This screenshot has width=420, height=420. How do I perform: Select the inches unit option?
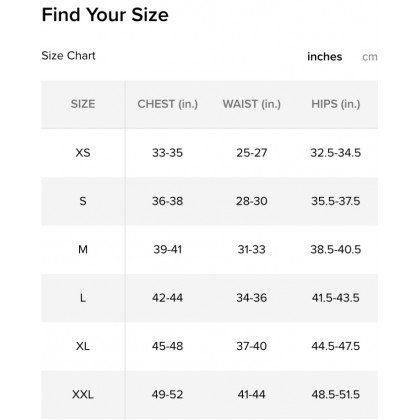click(325, 57)
